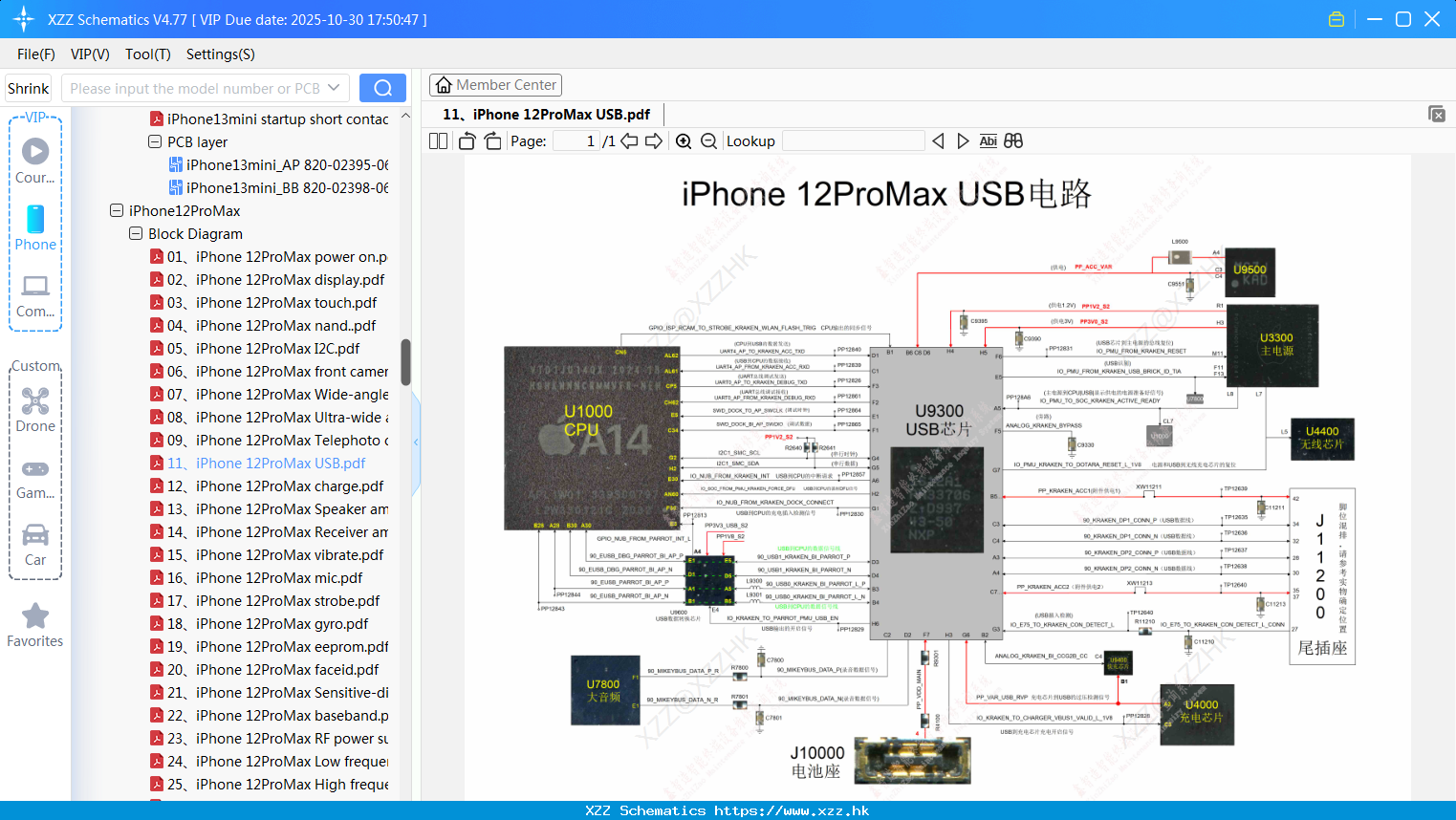Select the Phone category icon
This screenshot has width=1456, height=820.
(35, 228)
